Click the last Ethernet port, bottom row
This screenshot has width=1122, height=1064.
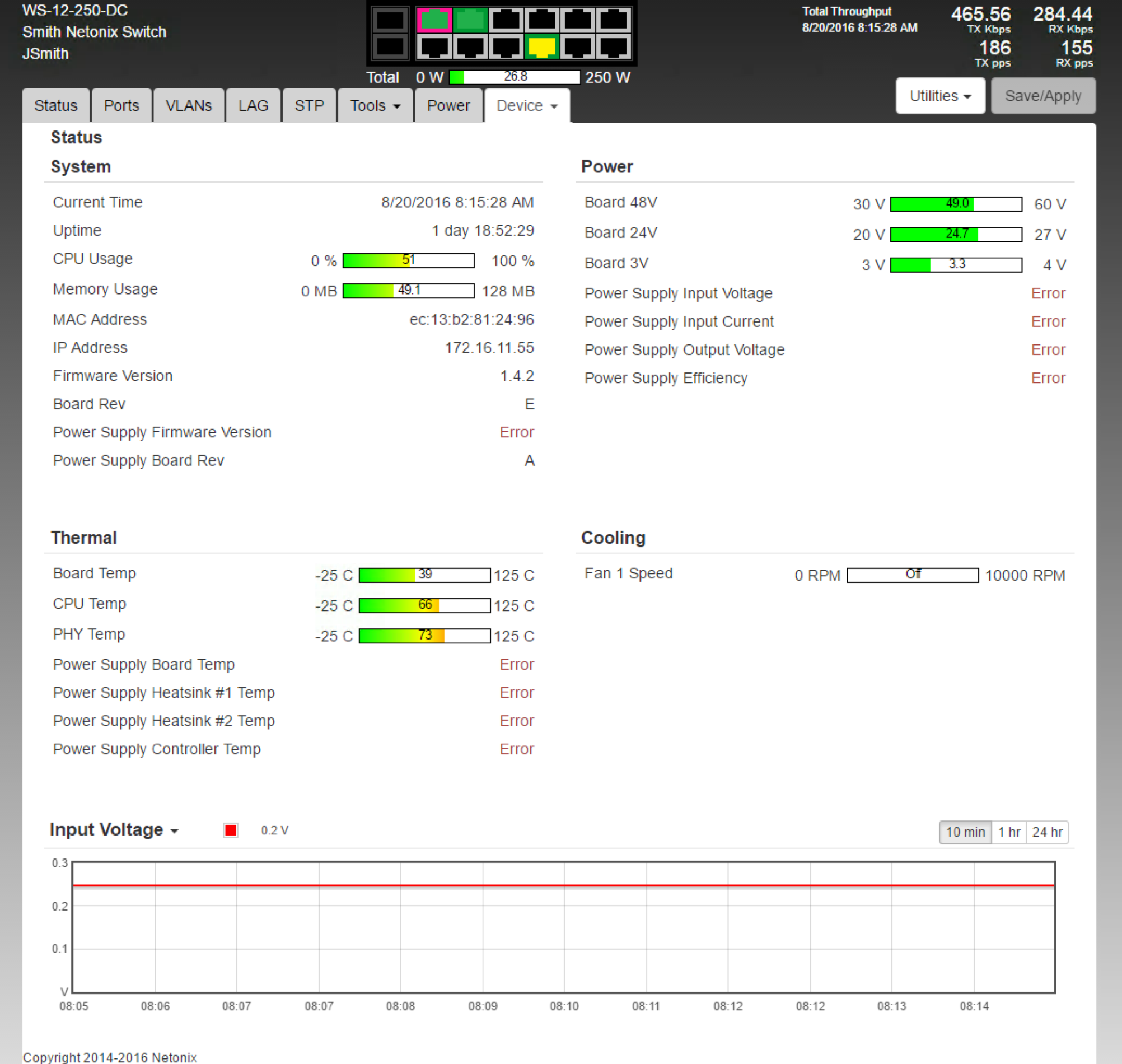pyautogui.click(x=613, y=46)
